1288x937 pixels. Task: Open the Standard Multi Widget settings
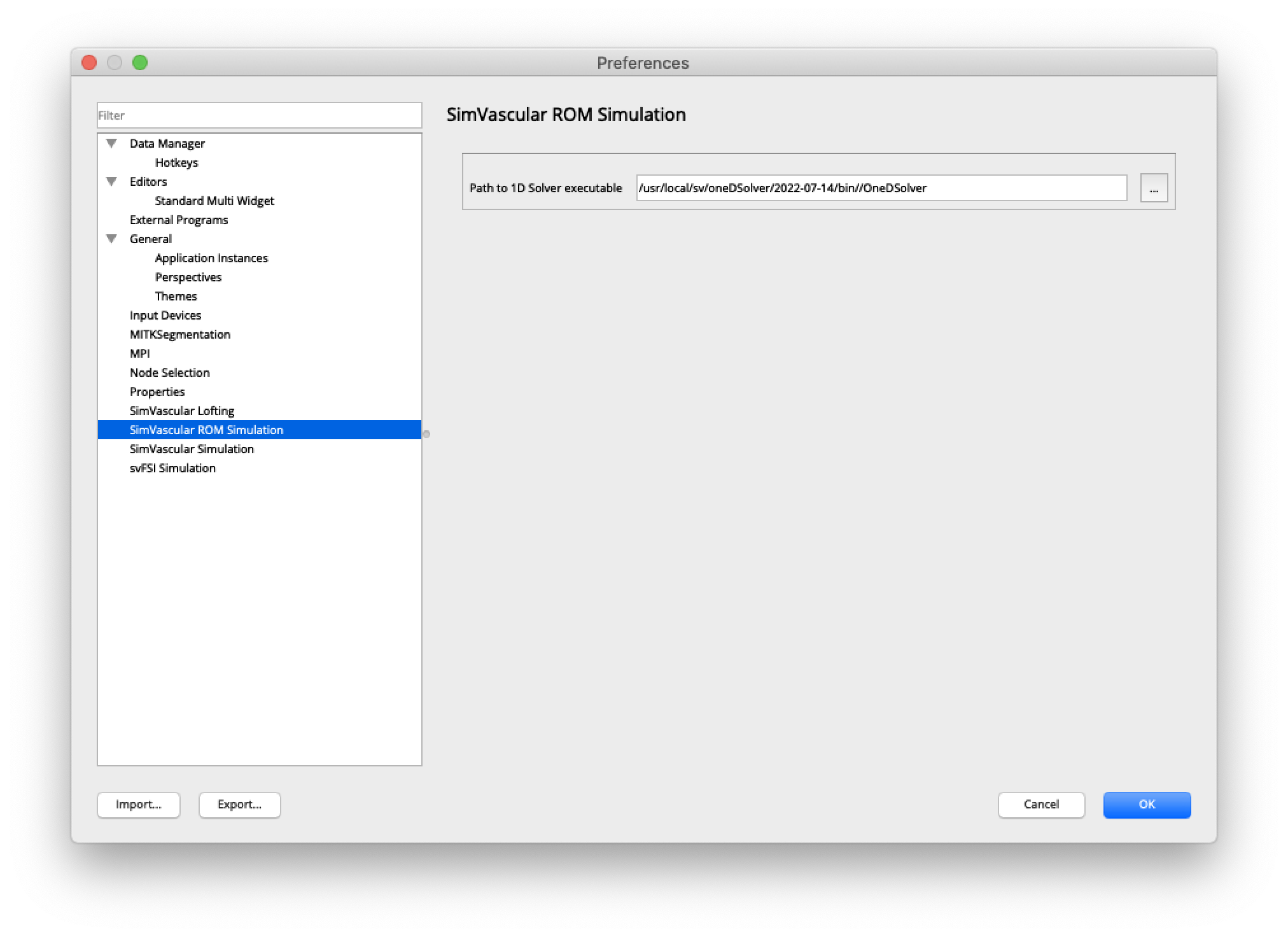[x=214, y=201]
